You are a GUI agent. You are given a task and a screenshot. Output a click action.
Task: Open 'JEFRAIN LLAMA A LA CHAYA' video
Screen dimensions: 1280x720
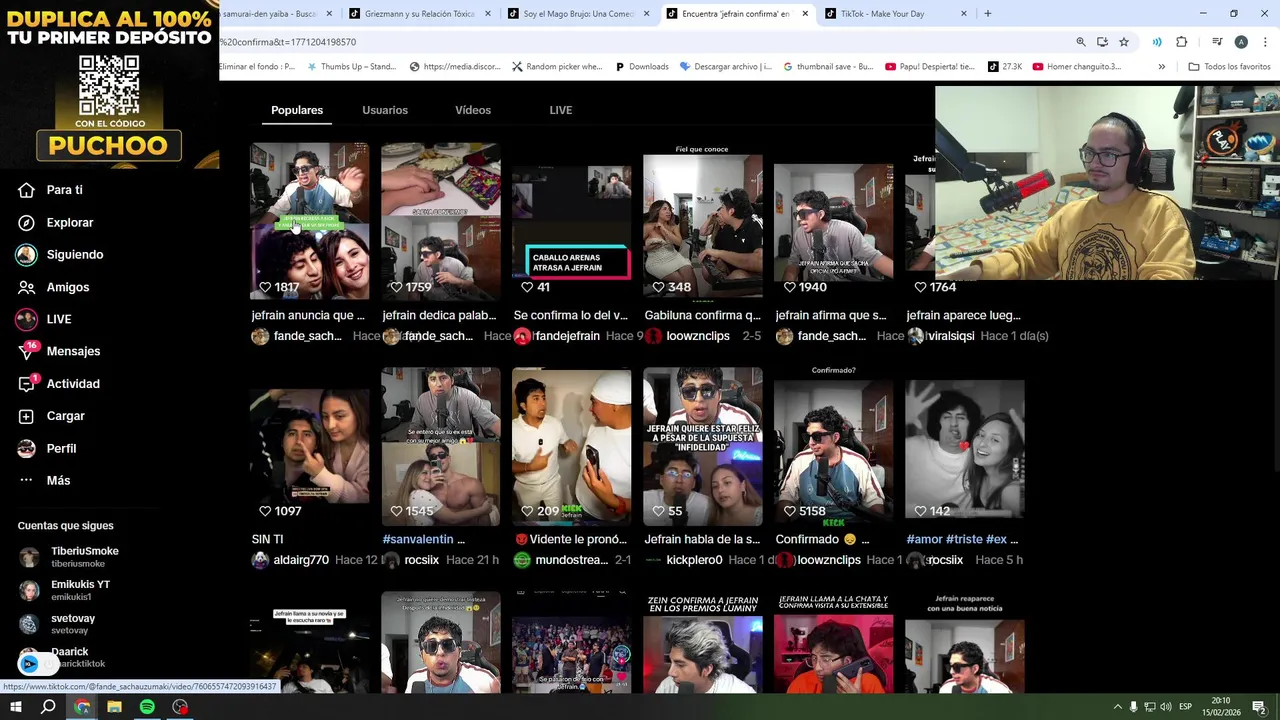point(833,642)
